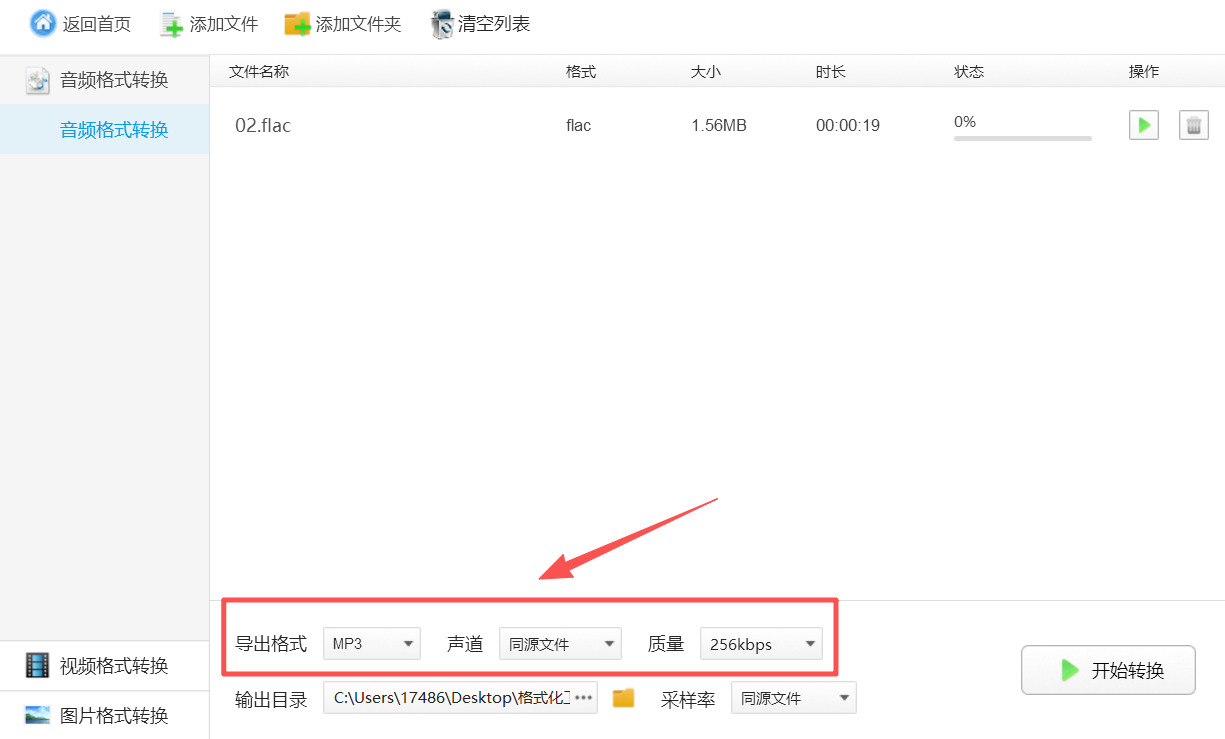Click the flac format cell

578,125
